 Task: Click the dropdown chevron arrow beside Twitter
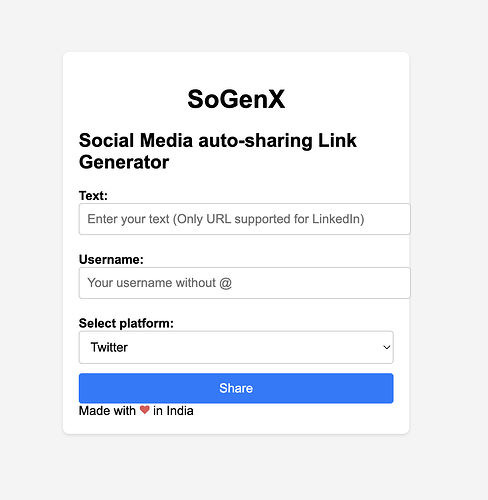(386, 347)
